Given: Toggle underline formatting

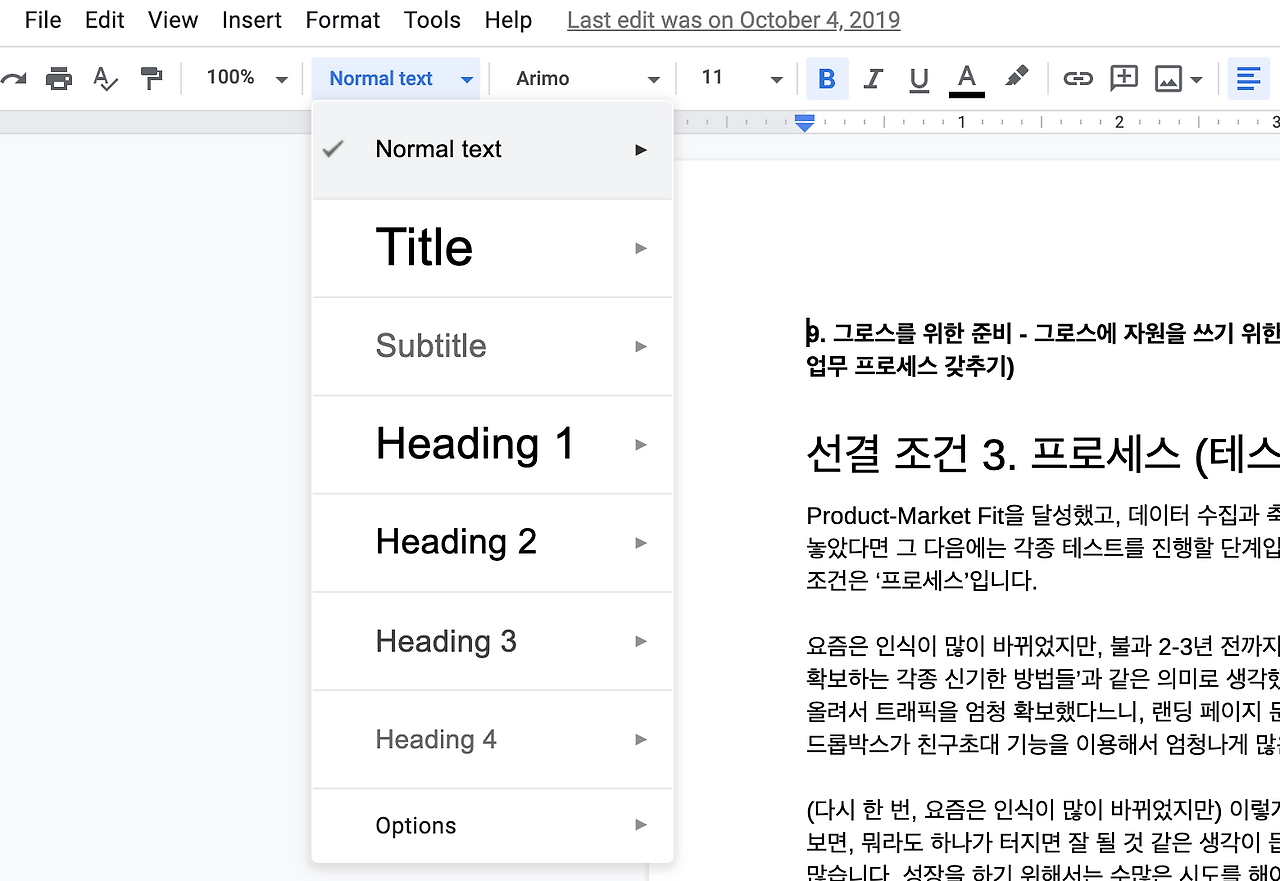Looking at the screenshot, I should pos(919,78).
